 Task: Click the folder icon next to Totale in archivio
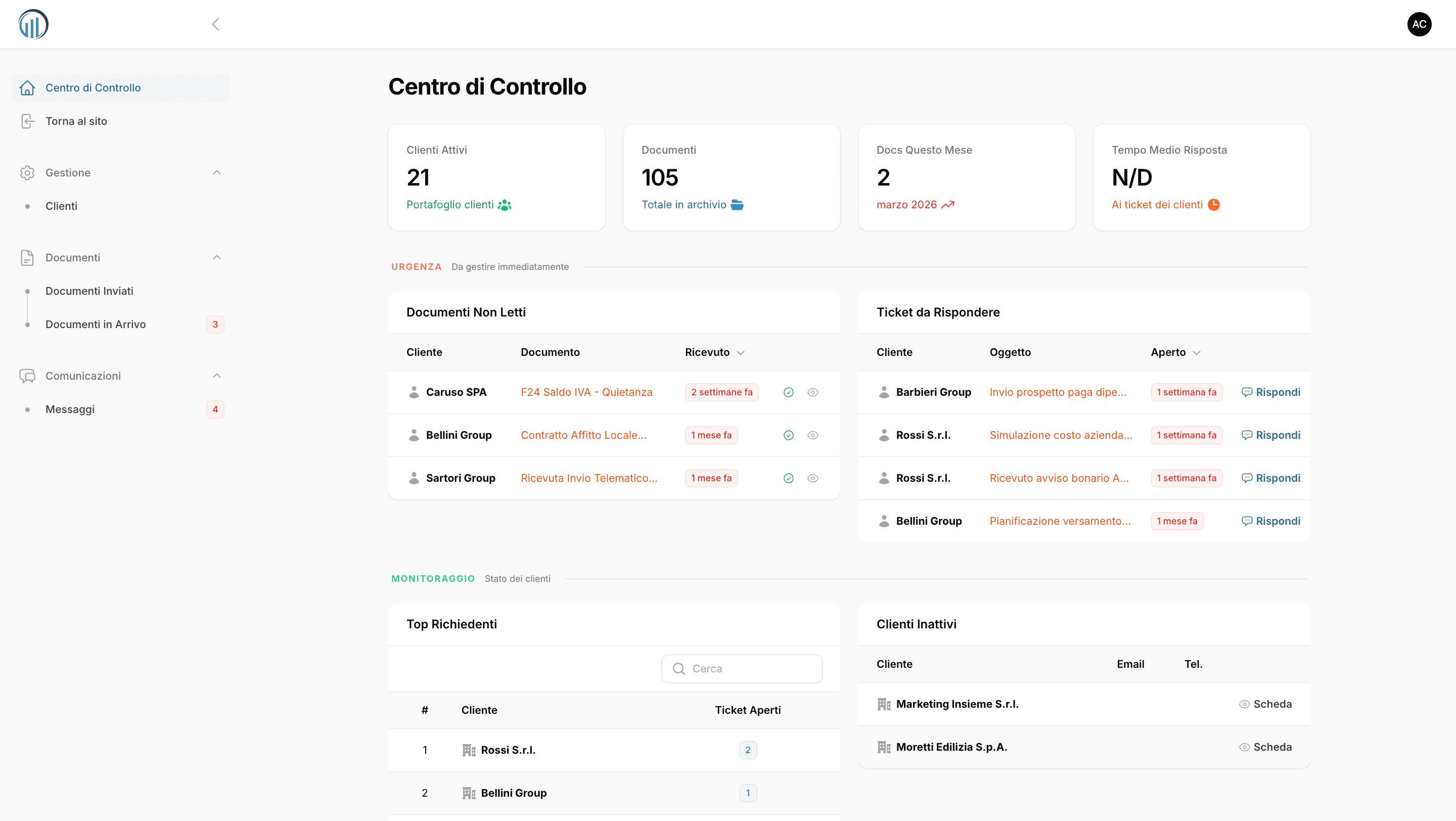point(738,205)
